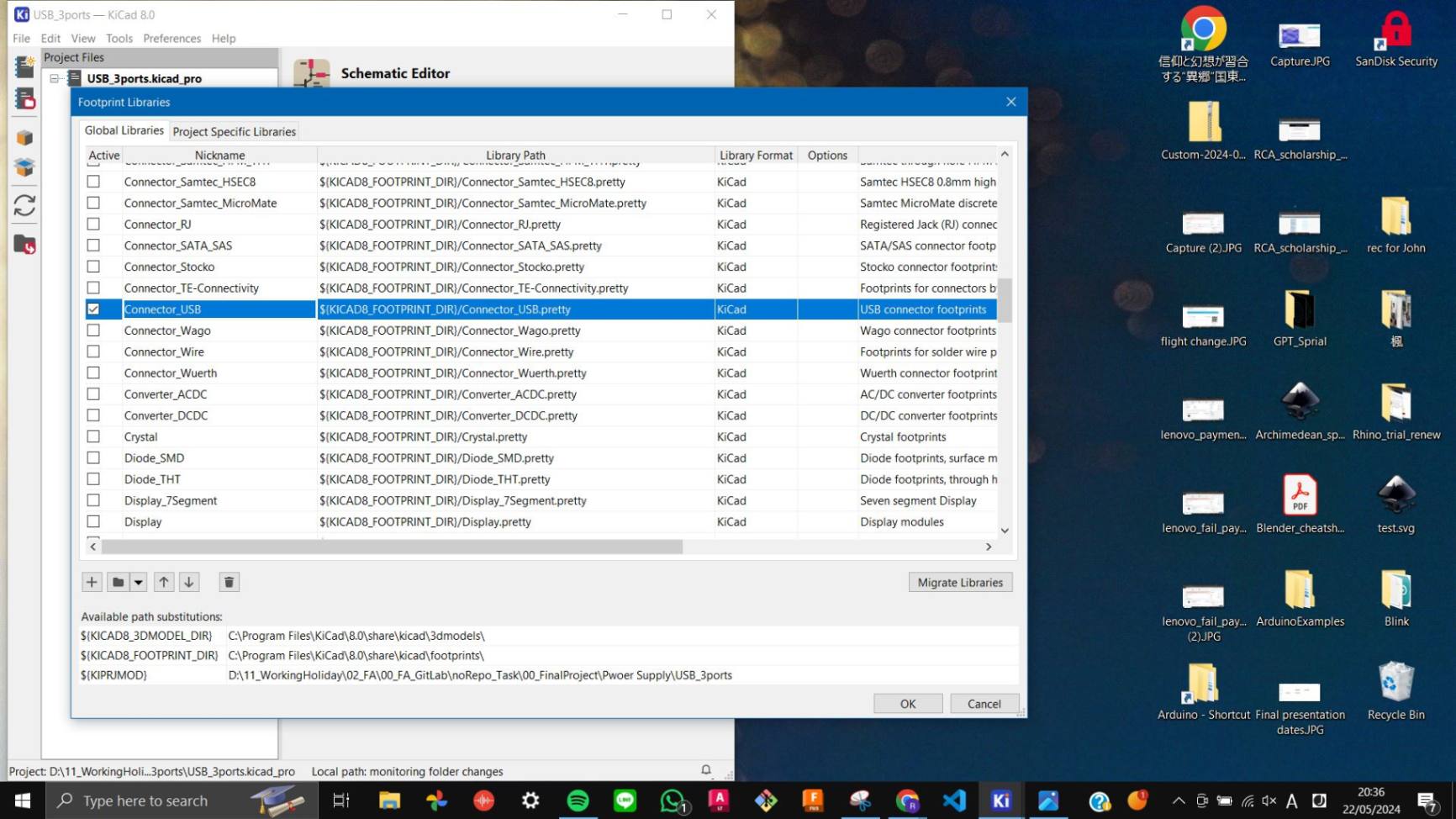
Task: Open Chrome shortcut on desktop
Action: click(1203, 44)
